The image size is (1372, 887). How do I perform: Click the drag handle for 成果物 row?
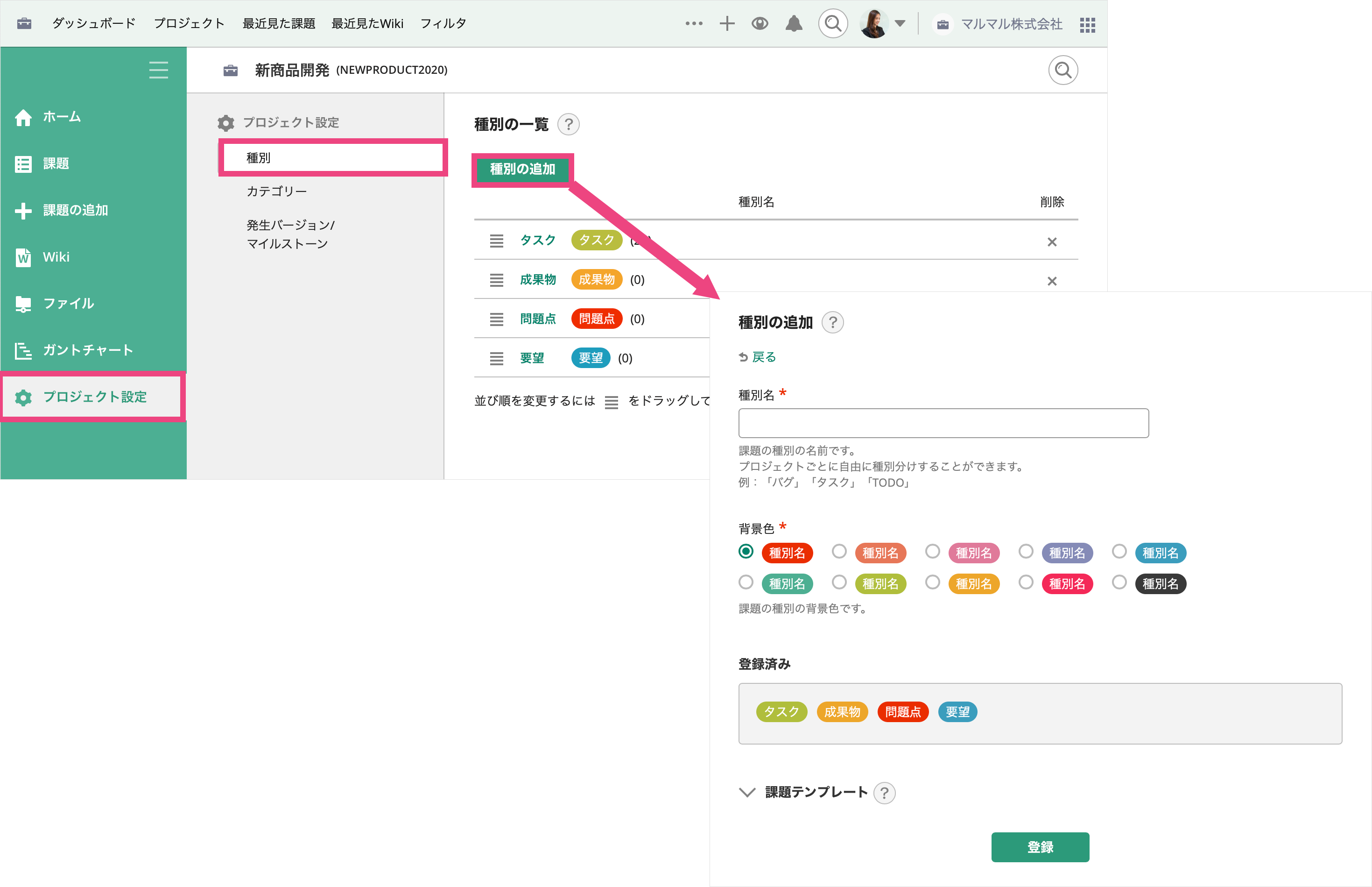pos(496,280)
